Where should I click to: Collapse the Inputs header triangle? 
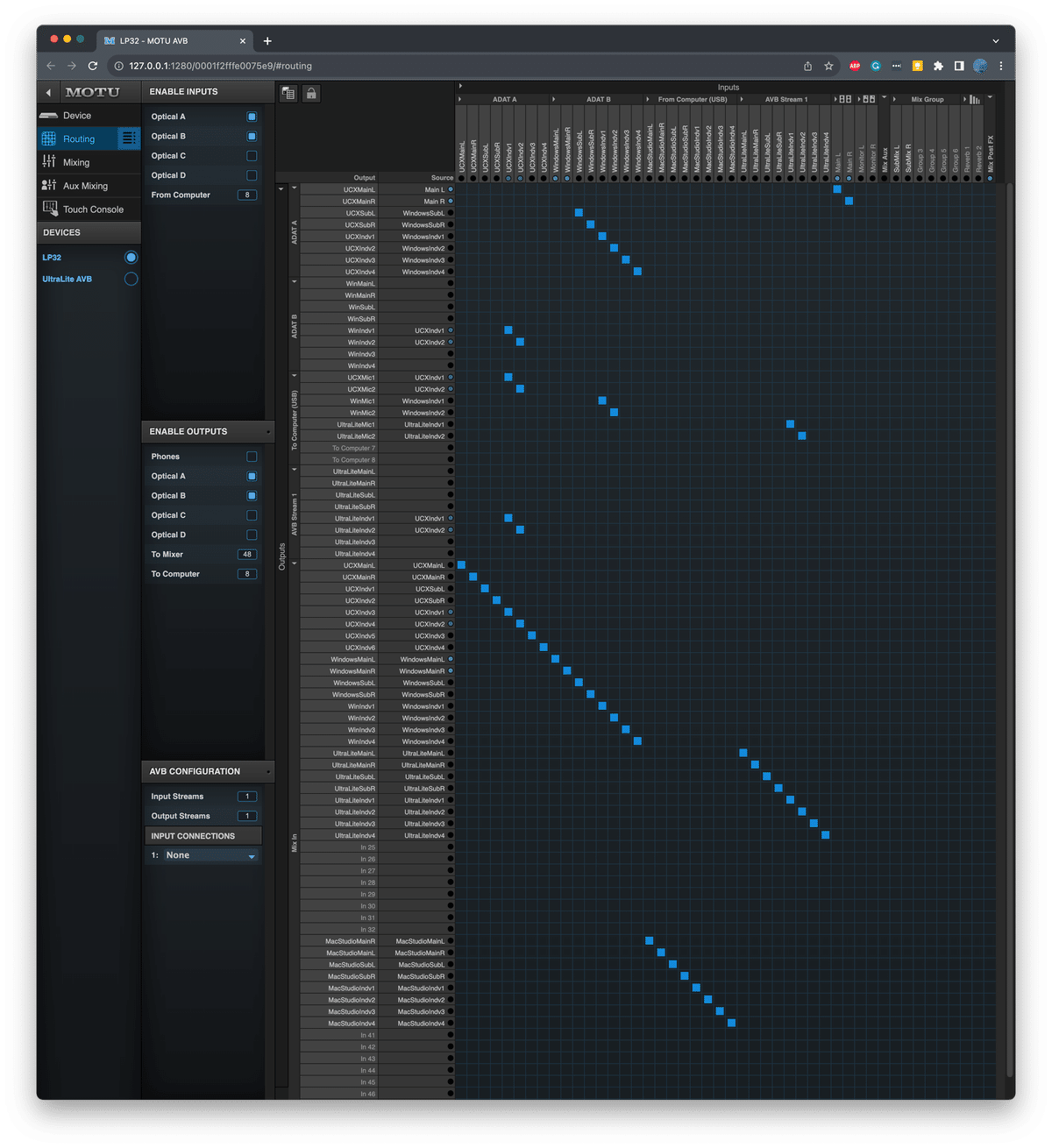(x=460, y=86)
